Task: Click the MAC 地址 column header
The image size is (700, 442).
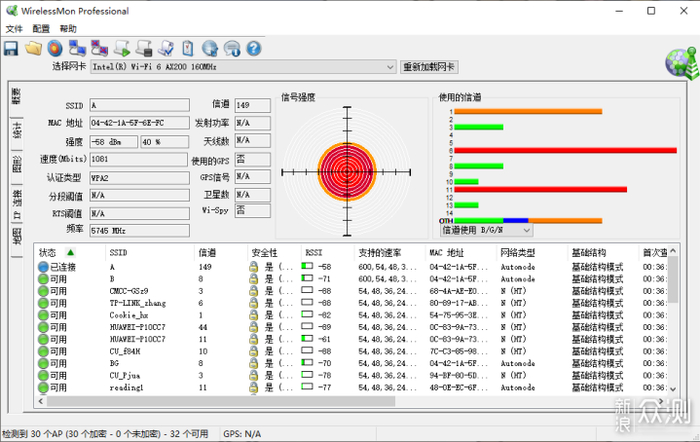Action: [x=461, y=253]
